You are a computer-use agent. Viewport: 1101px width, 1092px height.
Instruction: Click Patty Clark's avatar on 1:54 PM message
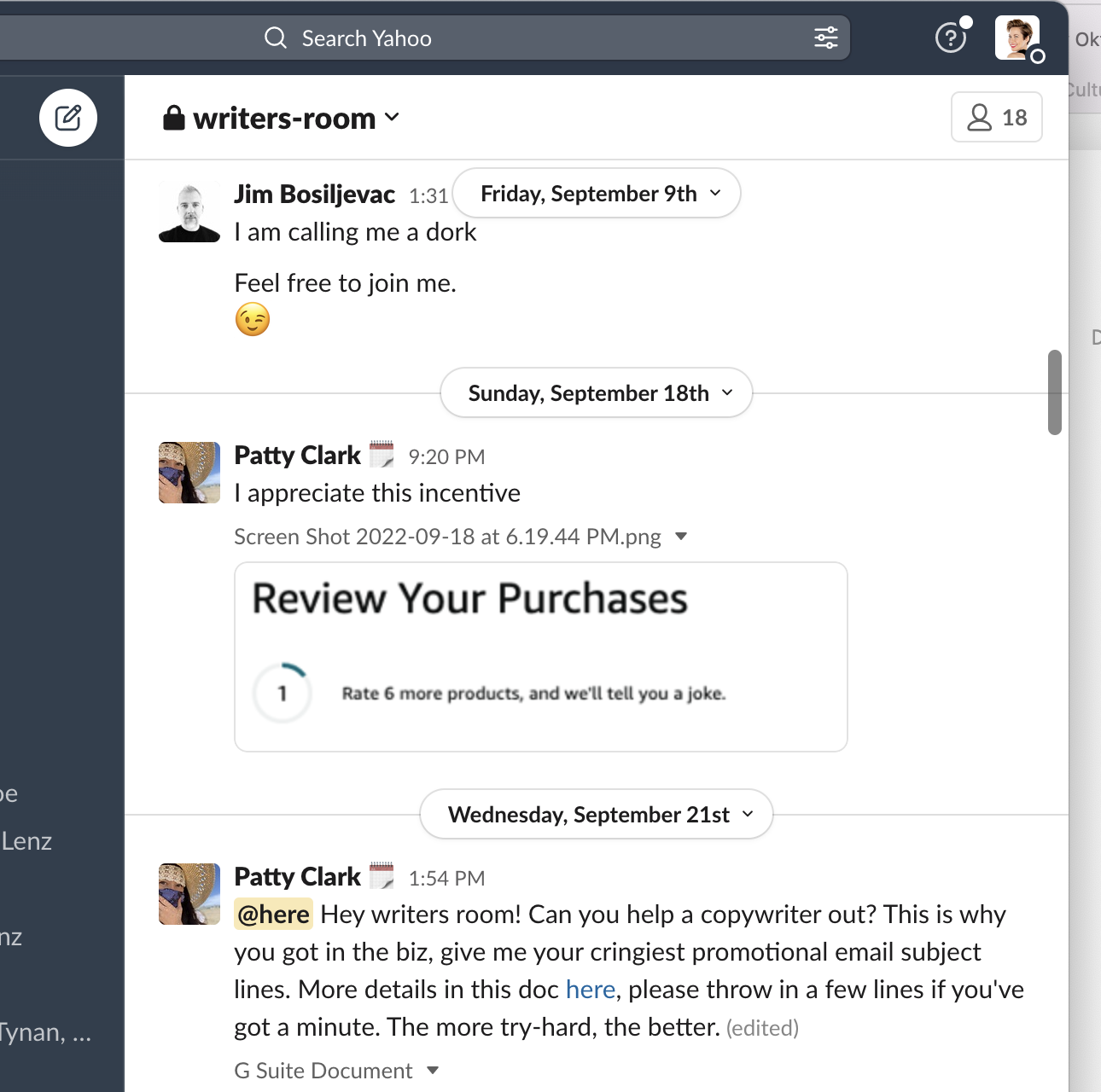pos(189,894)
